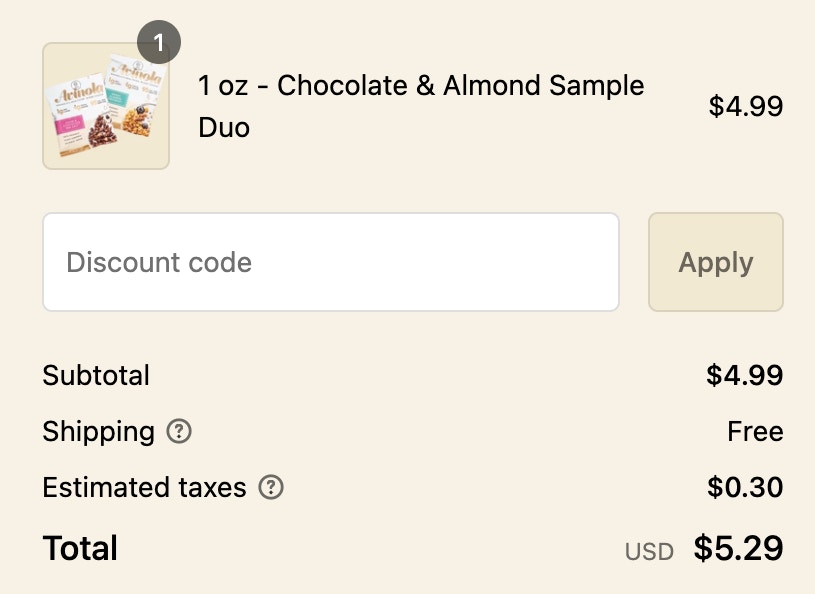
Task: Click the $0.30 tax amount
Action: click(745, 487)
